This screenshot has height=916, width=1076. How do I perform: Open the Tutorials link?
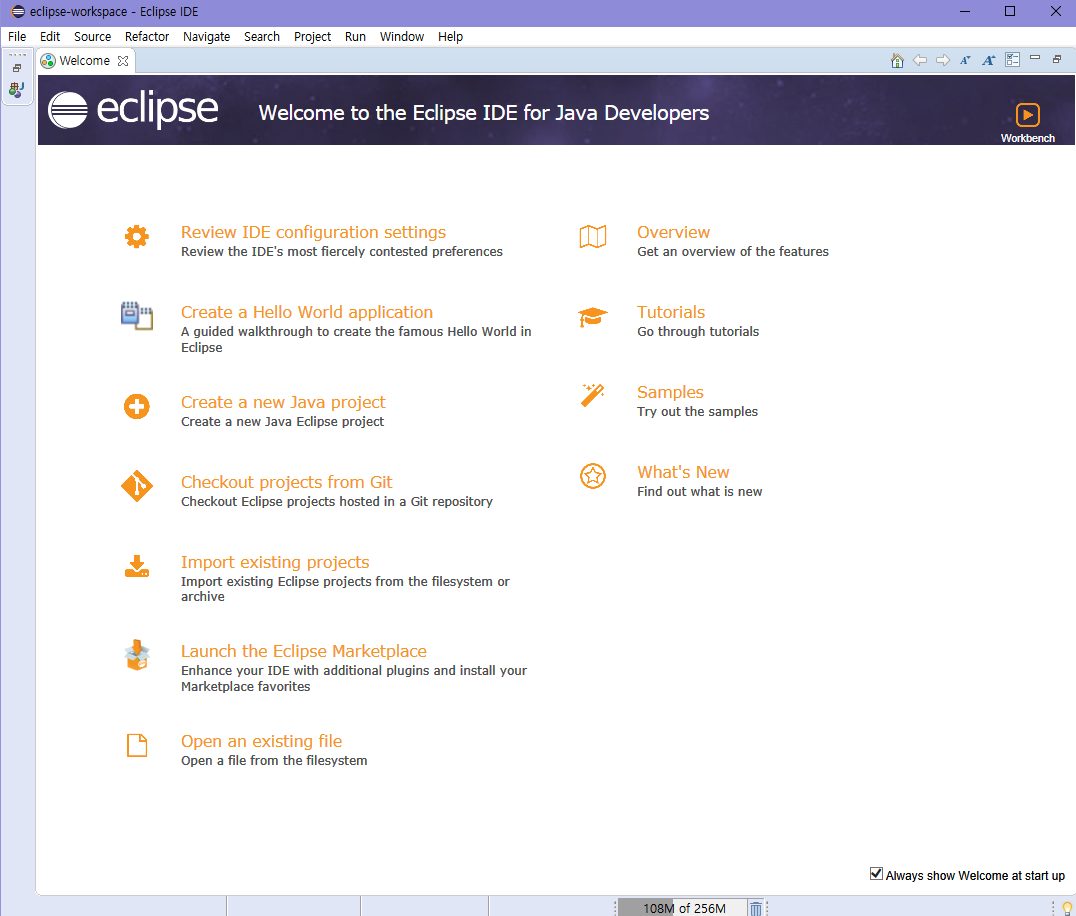coord(671,312)
